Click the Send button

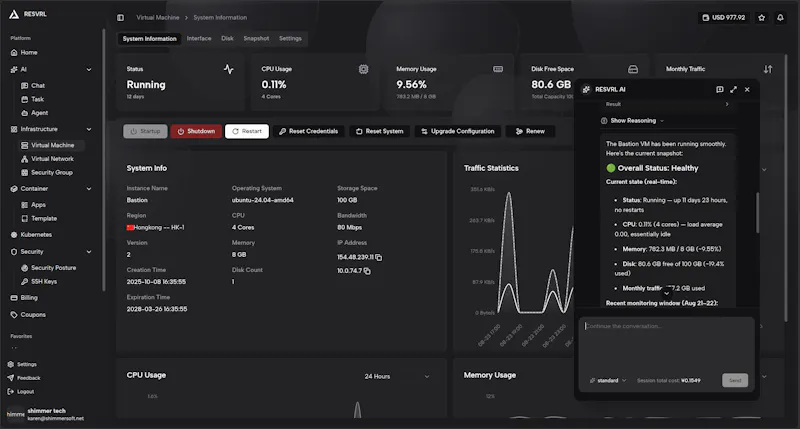[x=735, y=381]
